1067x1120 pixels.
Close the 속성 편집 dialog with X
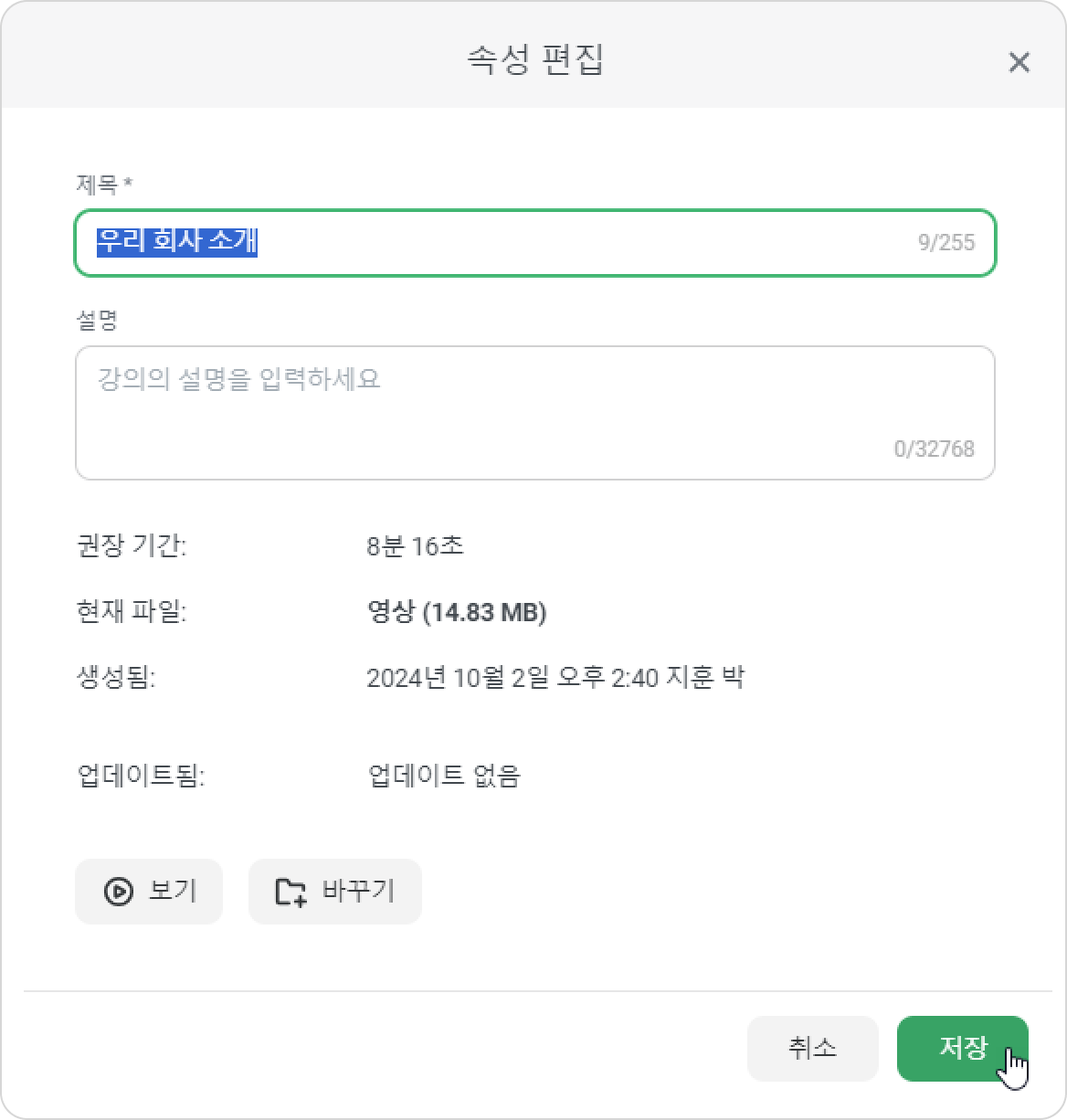pyautogui.click(x=1019, y=62)
